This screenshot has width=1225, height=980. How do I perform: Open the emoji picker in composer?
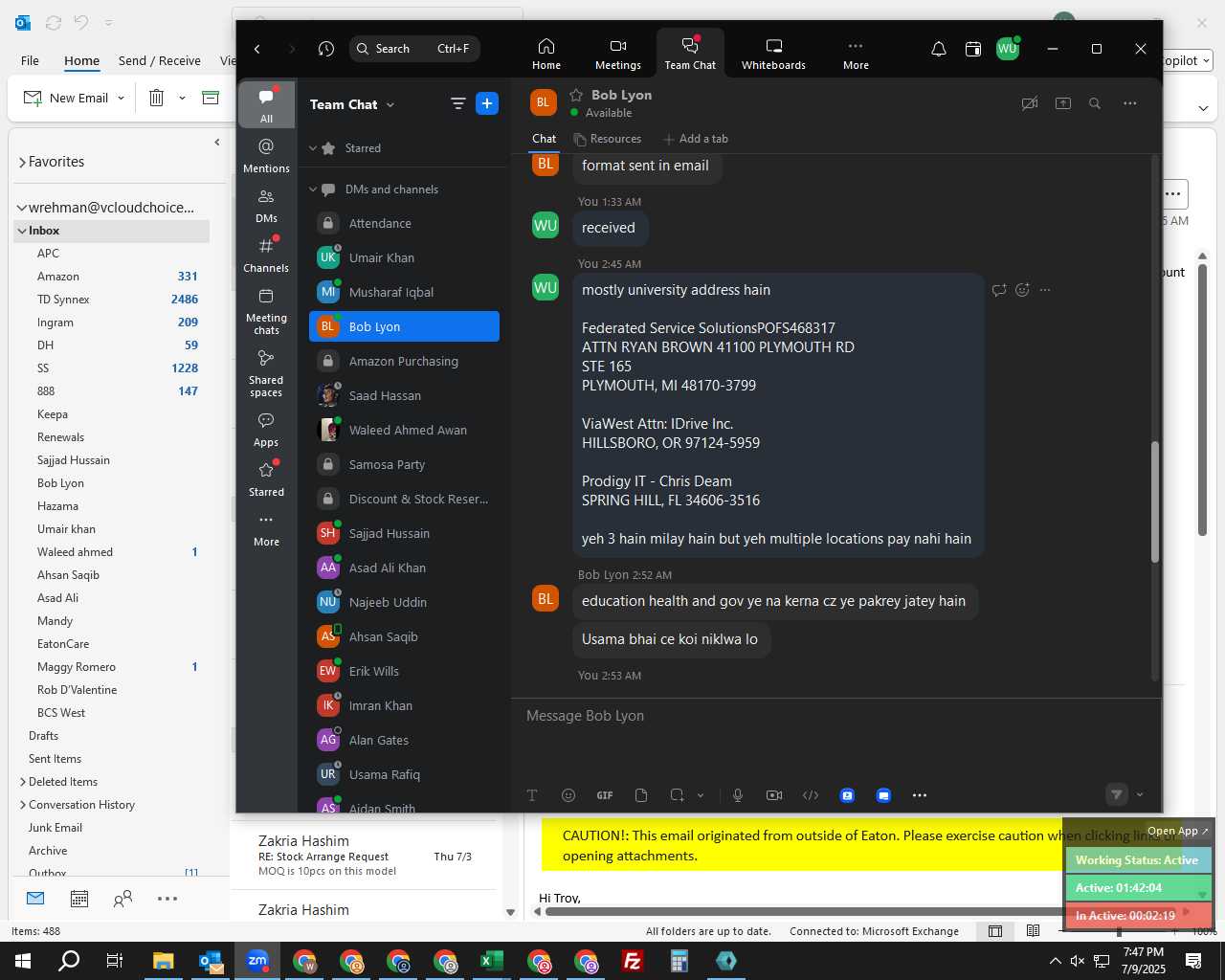(x=568, y=795)
